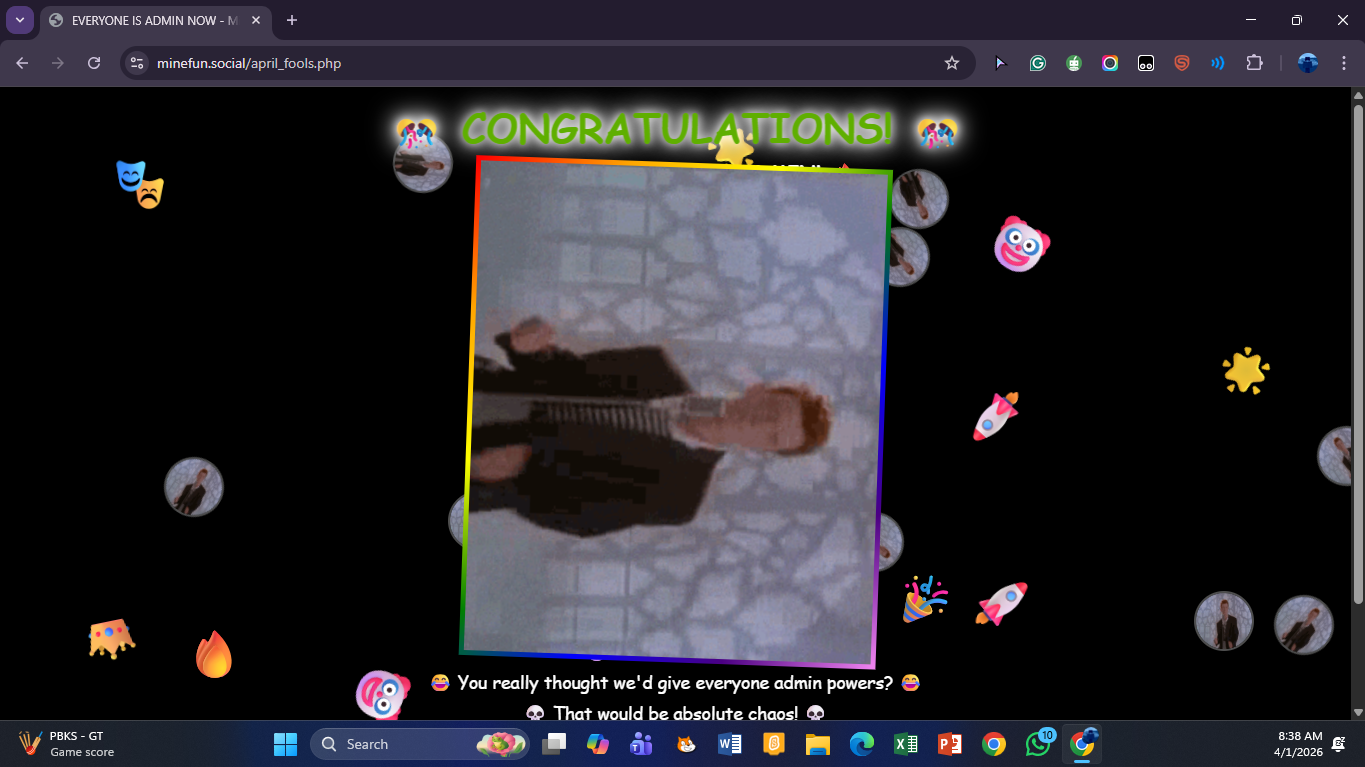The width and height of the screenshot is (1365, 767).
Task: Click the orange shield extension icon
Action: [x=1181, y=63]
